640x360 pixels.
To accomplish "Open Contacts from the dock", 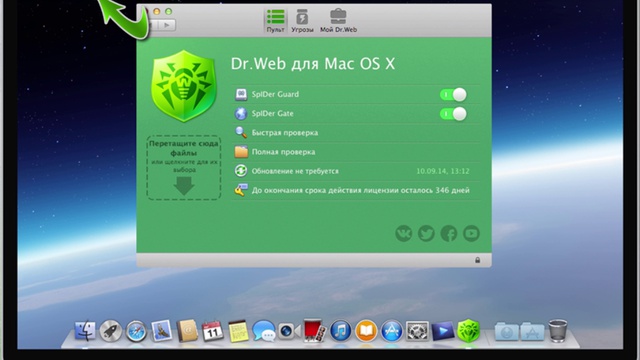I will tap(187, 331).
